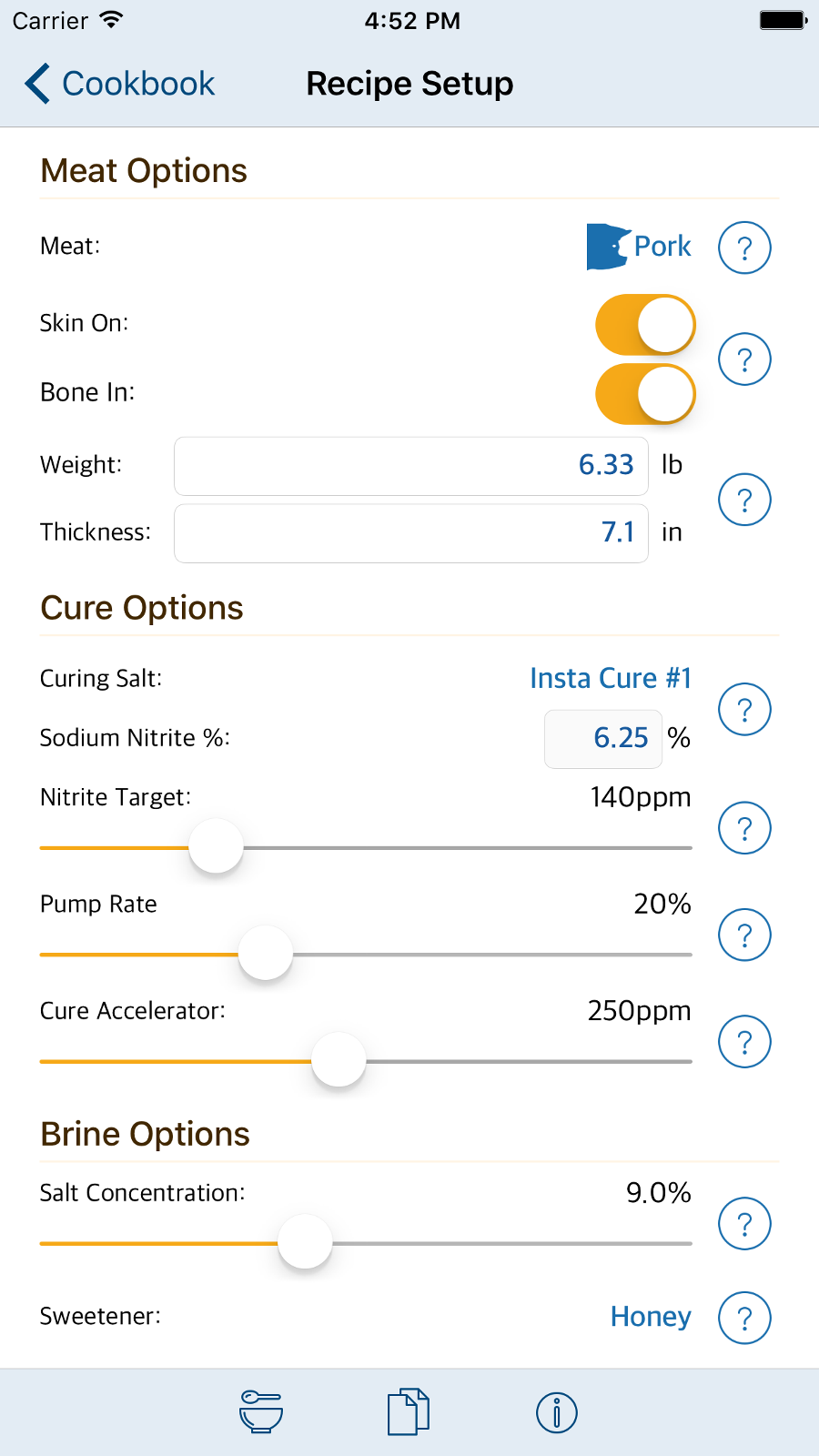This screenshot has width=819, height=1456.
Task: Tap the mixing bowl icon in bottom toolbar
Action: click(x=261, y=1412)
